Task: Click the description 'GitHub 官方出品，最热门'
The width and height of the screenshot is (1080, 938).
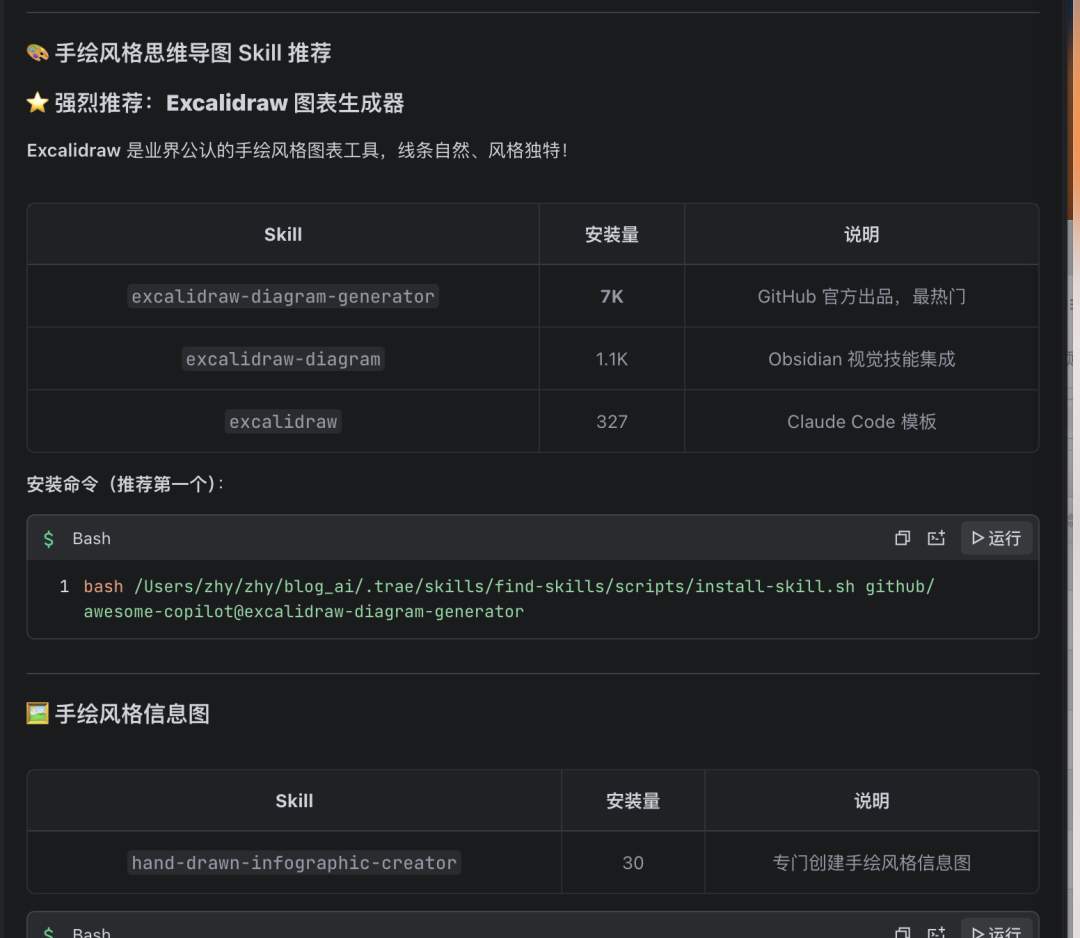Action: pos(862,296)
